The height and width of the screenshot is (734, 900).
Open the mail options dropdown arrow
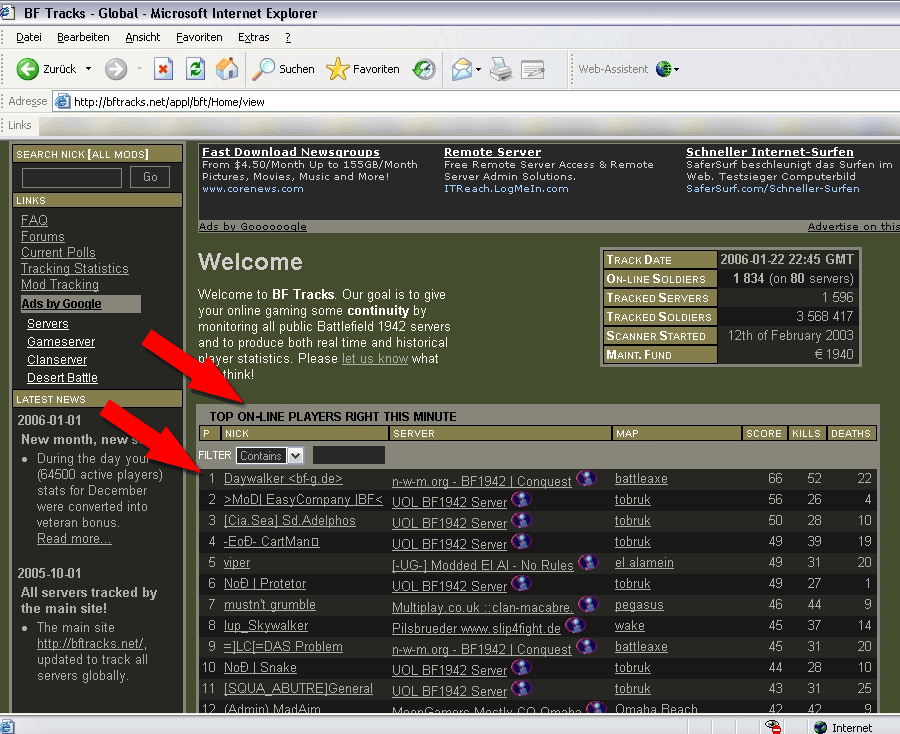[478, 69]
